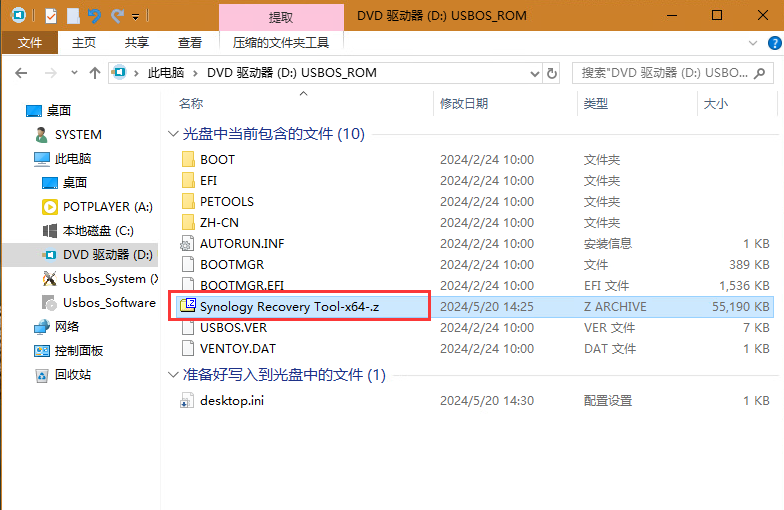Switch to the 主页 ribbon tab
Image resolution: width=784 pixels, height=510 pixels.
click(x=84, y=42)
